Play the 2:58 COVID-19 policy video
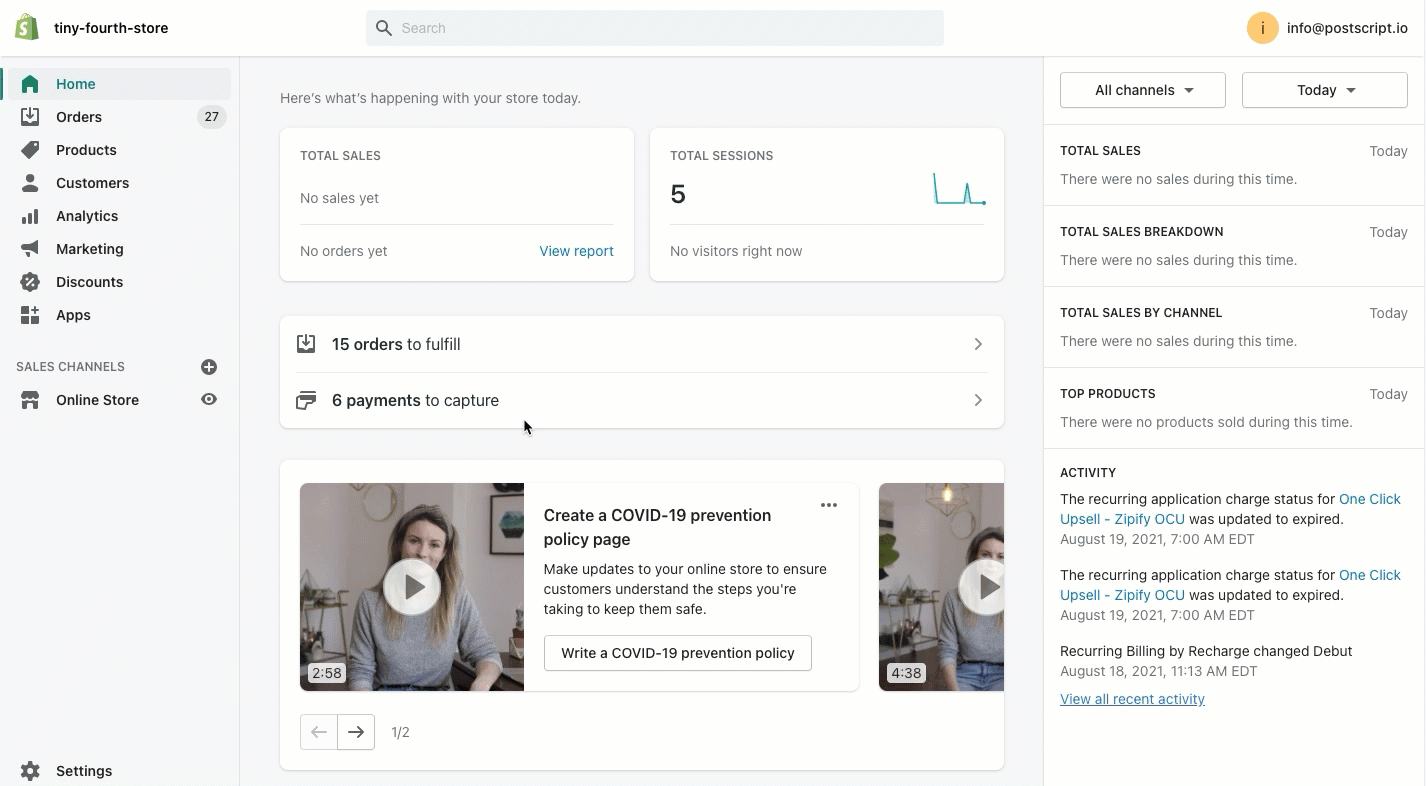This screenshot has width=1426, height=786. pos(412,587)
